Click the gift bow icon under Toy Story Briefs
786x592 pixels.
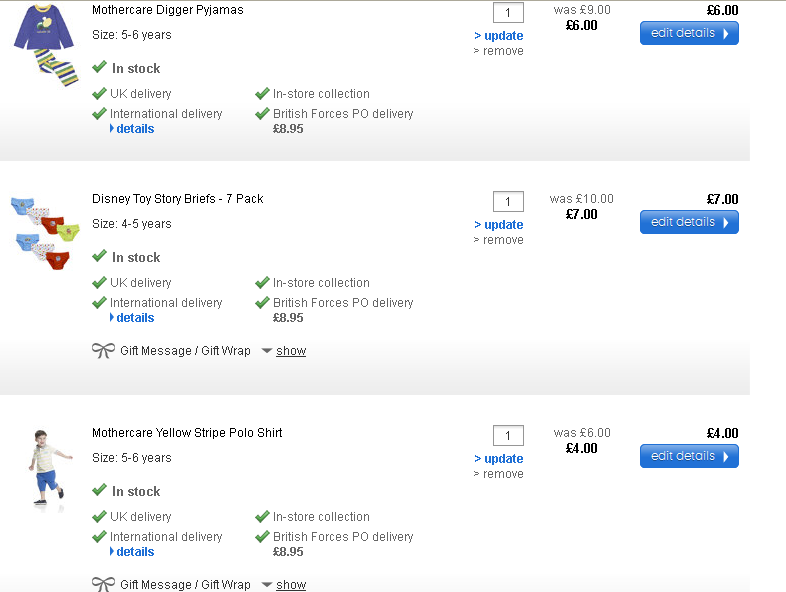(103, 351)
